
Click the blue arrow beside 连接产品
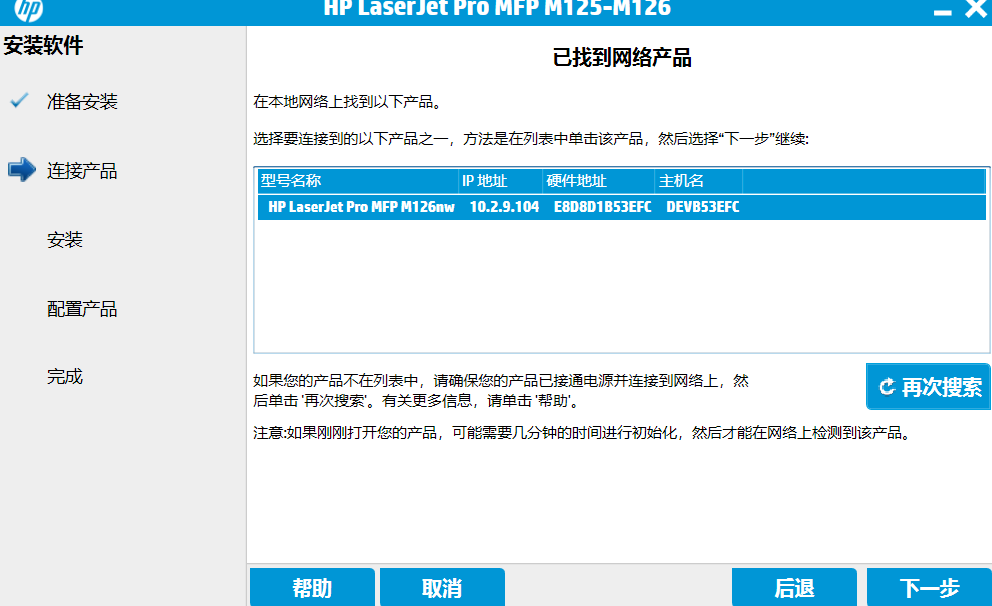(22, 170)
